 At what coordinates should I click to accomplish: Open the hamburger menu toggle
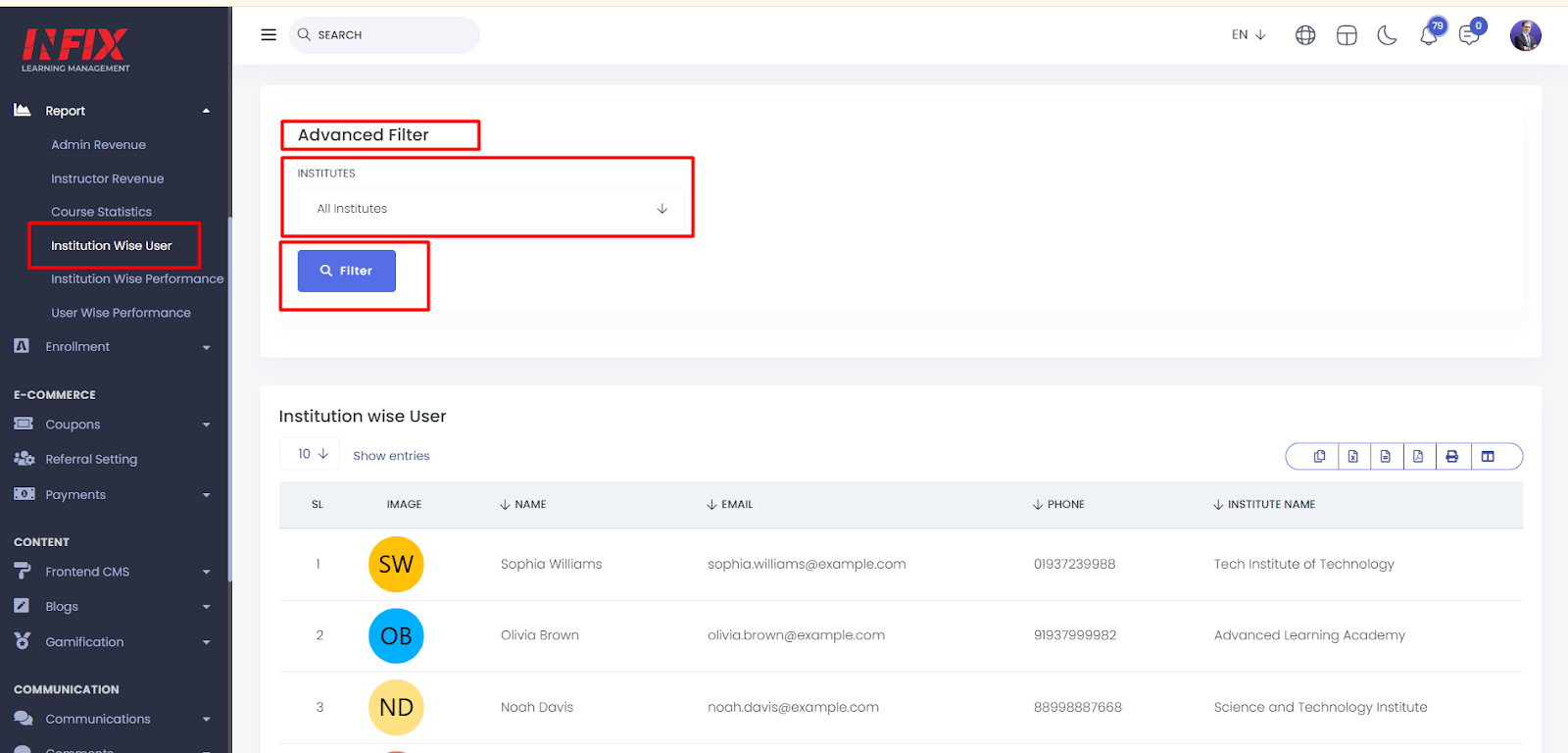269,34
